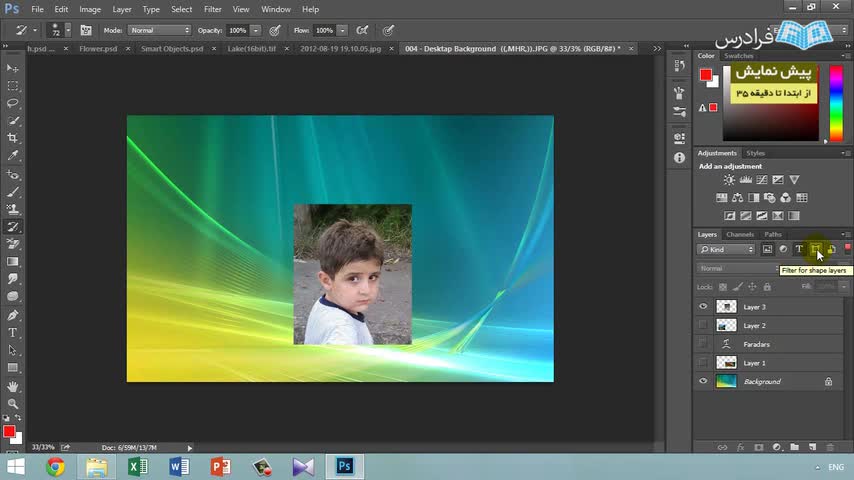
Task: Switch to the Flower.psd document tab
Action: [x=99, y=48]
